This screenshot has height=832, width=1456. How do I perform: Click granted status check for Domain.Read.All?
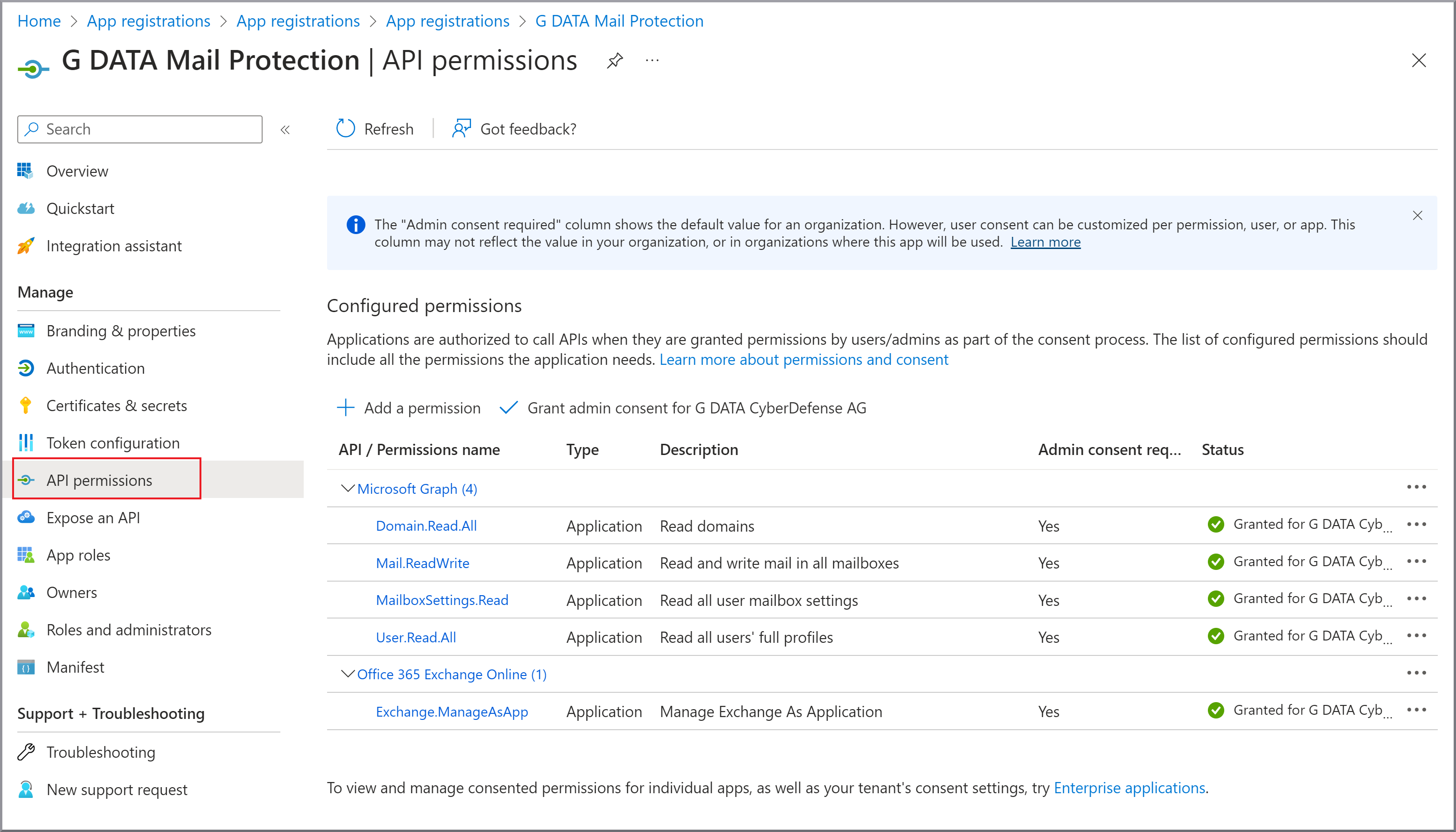pos(1215,525)
